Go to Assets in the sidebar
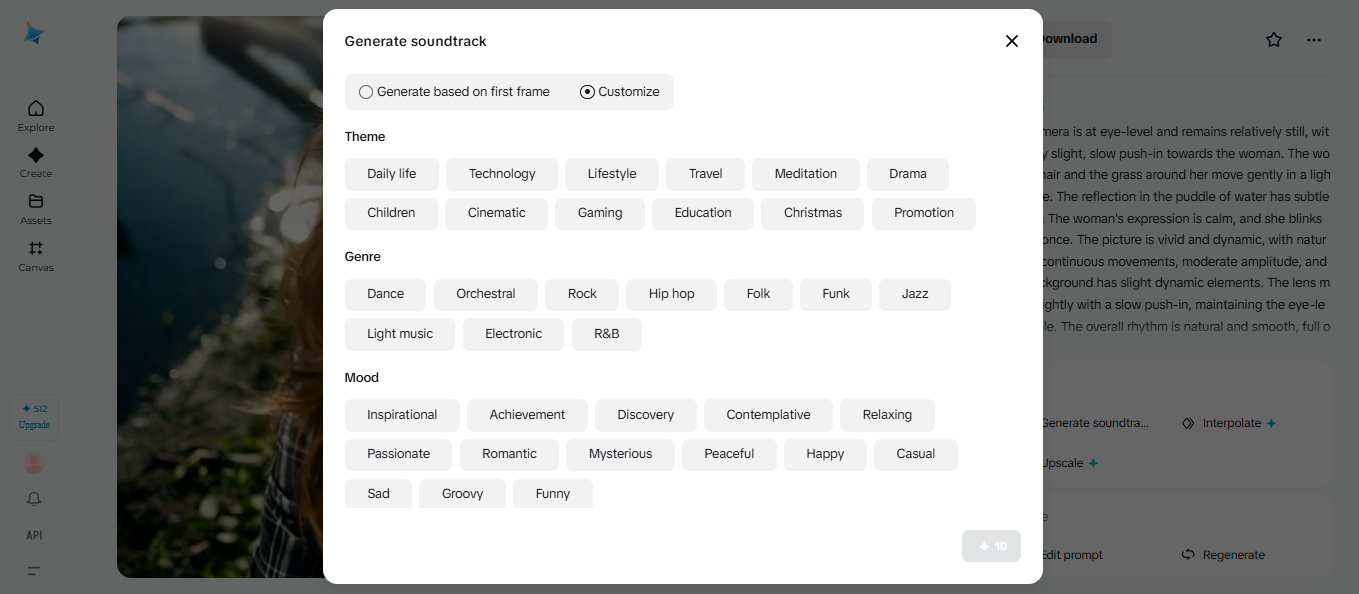Viewport: 1359px width, 594px height. [x=36, y=208]
